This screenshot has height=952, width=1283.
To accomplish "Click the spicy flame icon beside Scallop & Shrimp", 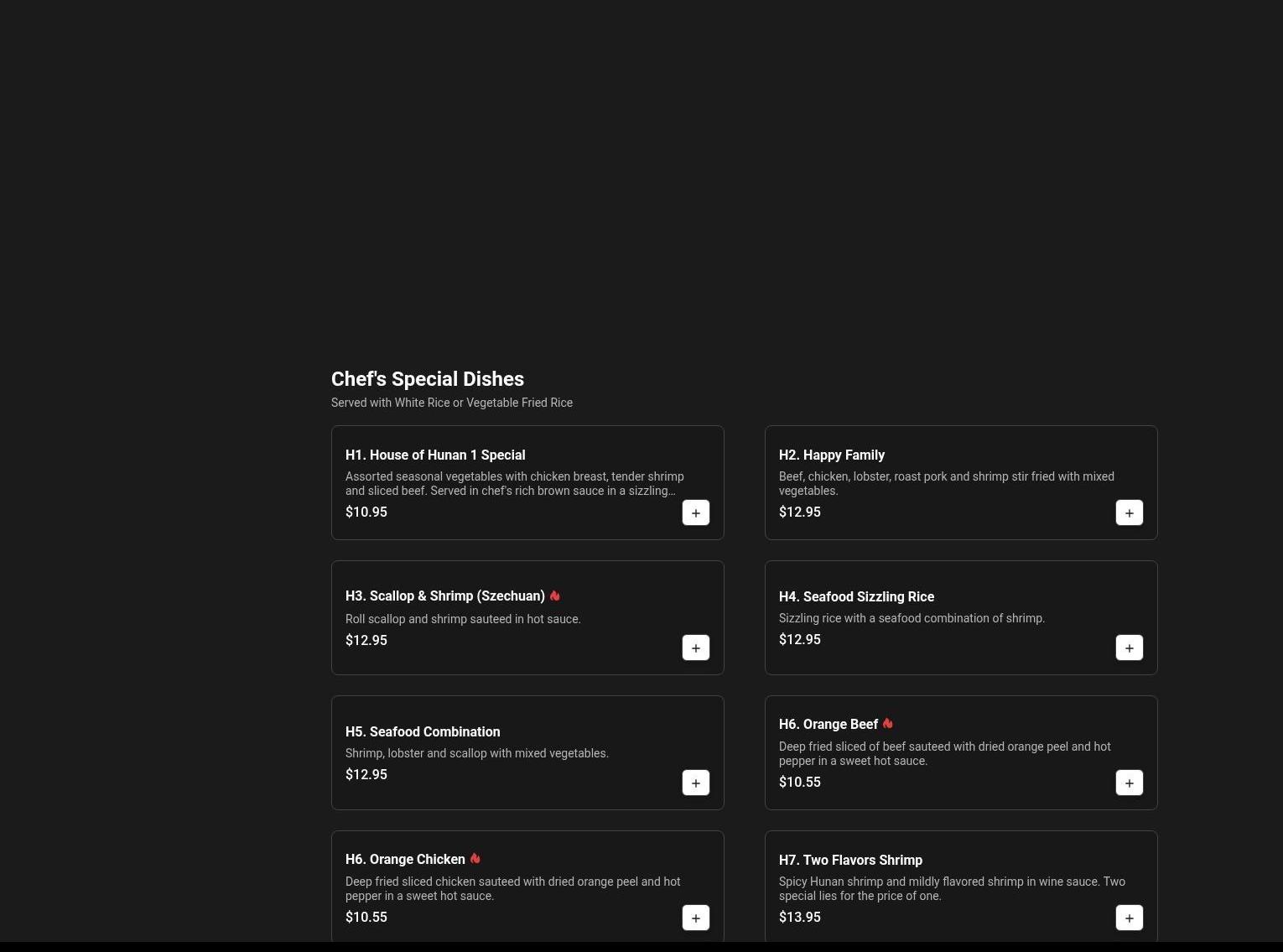I will click(554, 596).
